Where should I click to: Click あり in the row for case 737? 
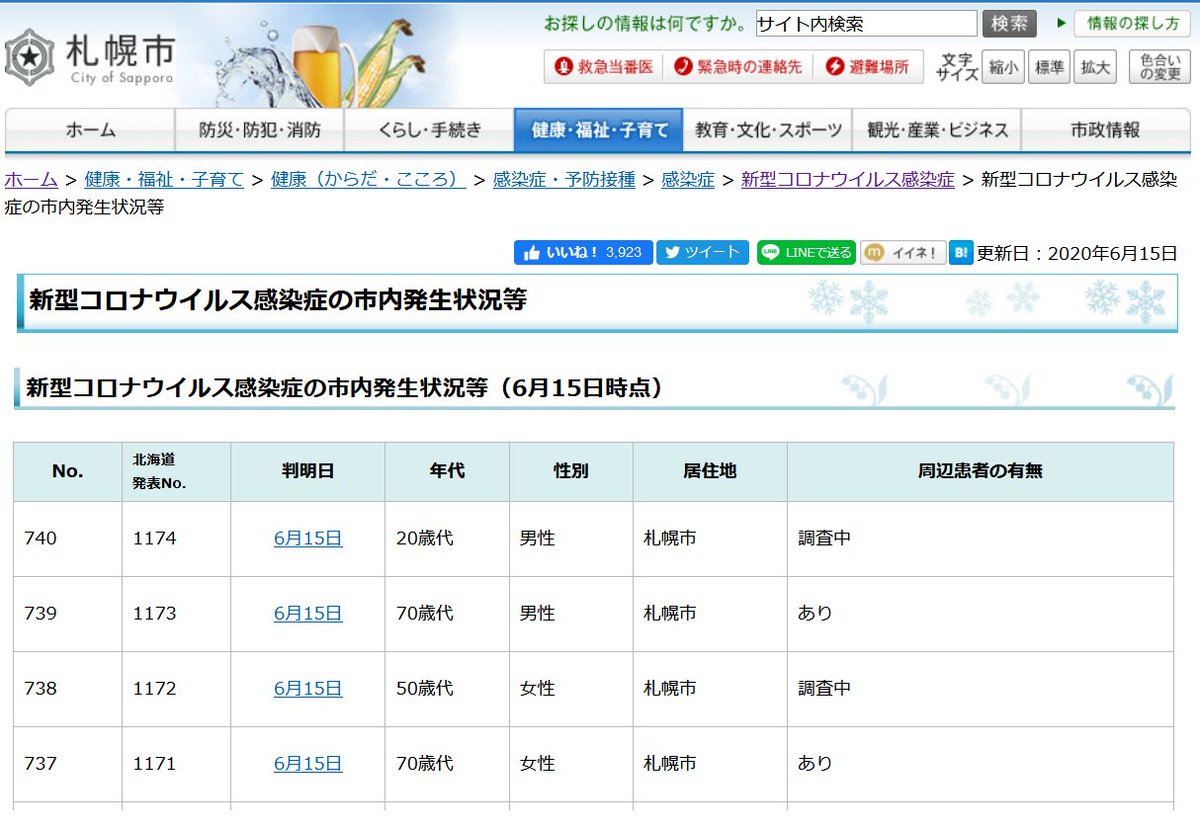pyautogui.click(x=815, y=763)
